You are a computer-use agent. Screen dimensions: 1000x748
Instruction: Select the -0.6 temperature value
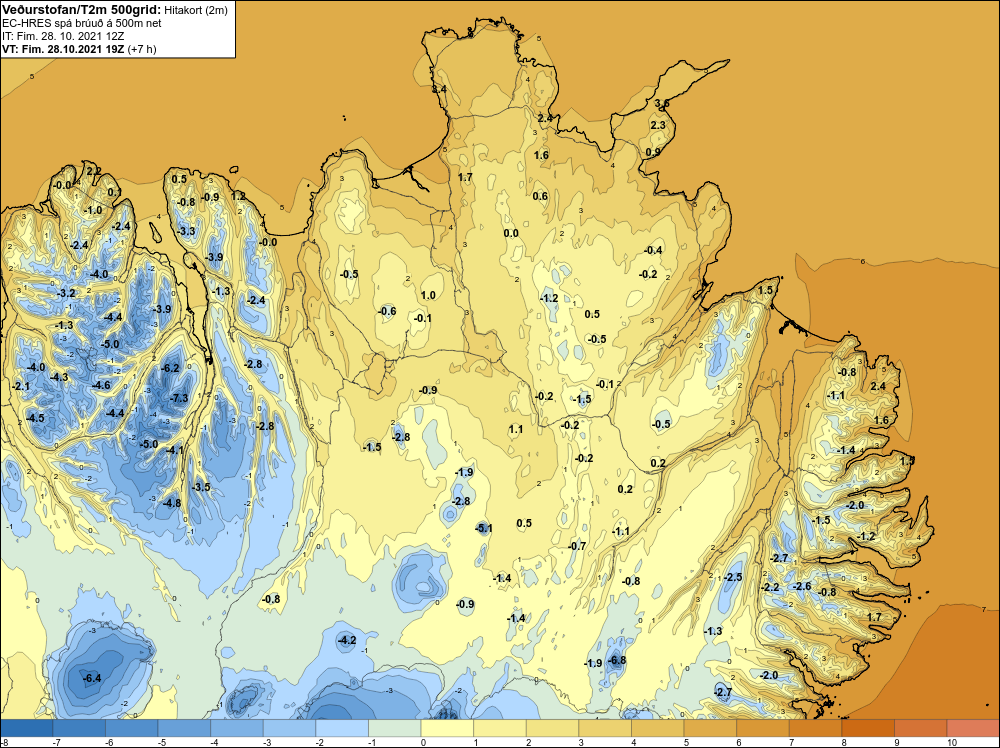[387, 311]
